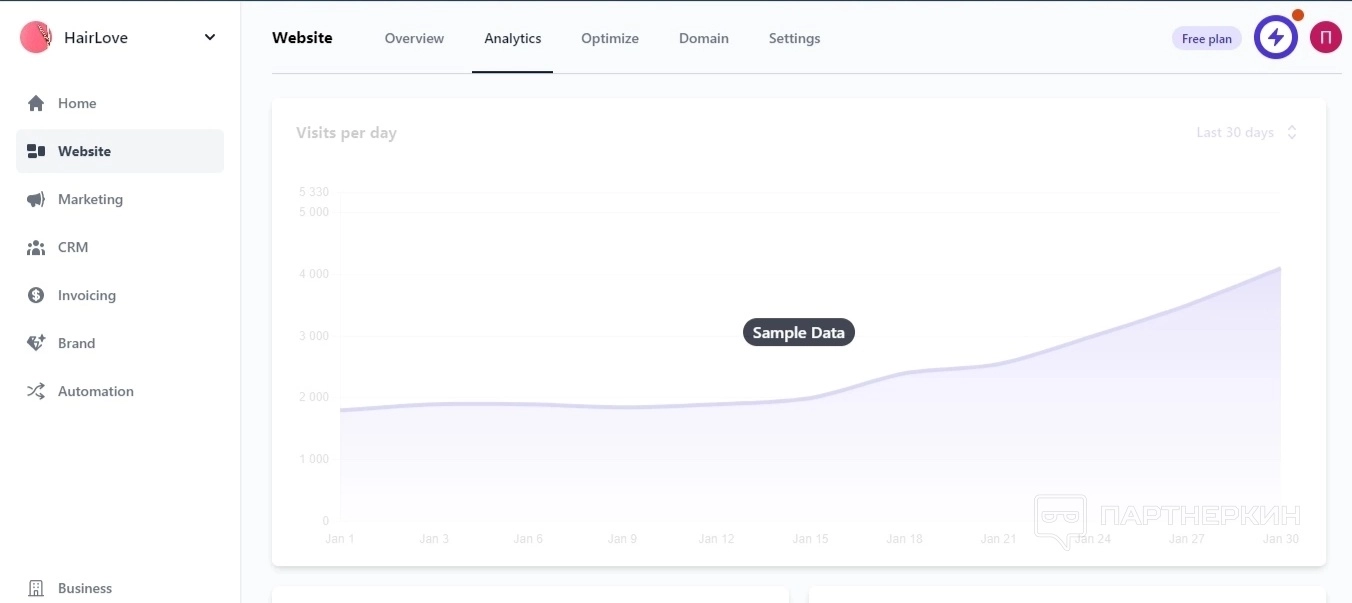Click the Automation shuffle icon
Viewport: 1352px width, 603px height.
point(36,391)
